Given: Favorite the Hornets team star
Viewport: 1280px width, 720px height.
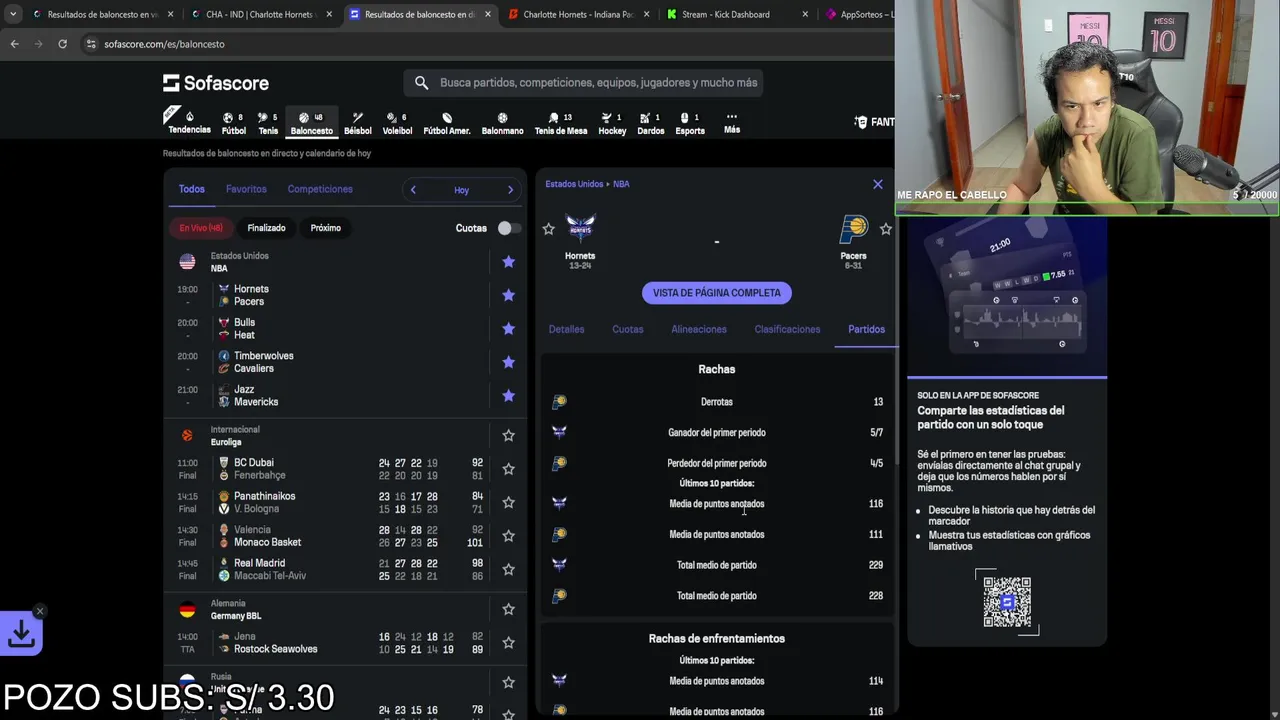Looking at the screenshot, I should [x=548, y=229].
